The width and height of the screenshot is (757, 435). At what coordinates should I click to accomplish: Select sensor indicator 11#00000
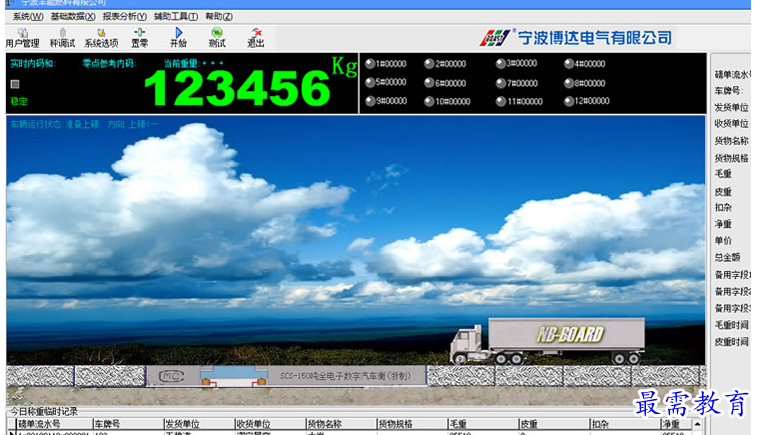(x=519, y=101)
